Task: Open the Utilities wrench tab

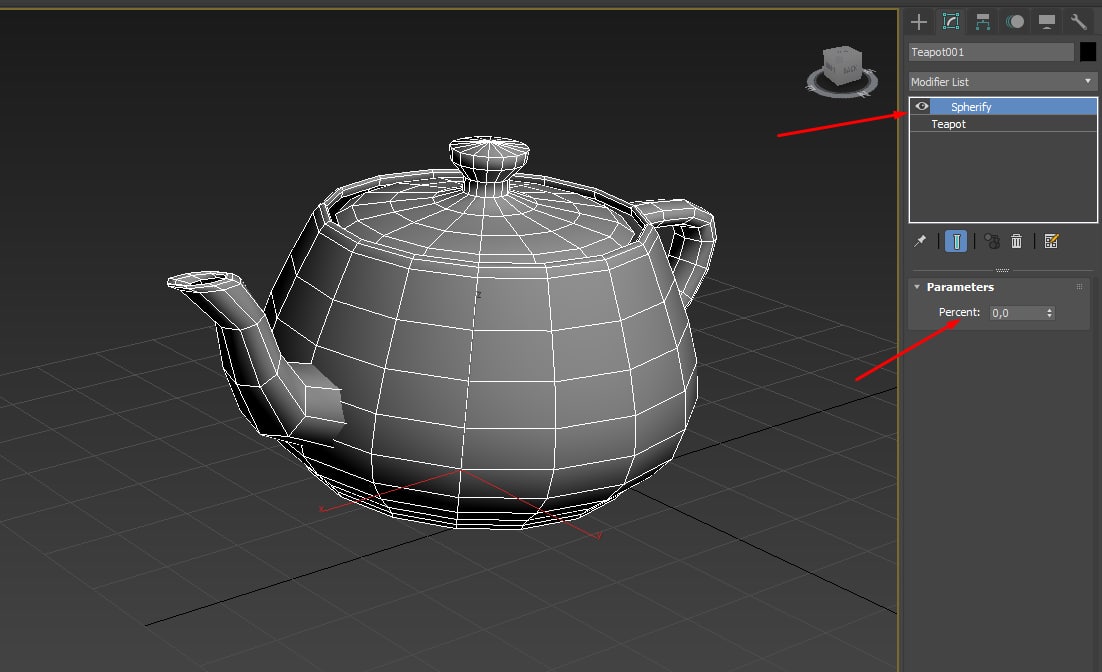Action: (1078, 22)
